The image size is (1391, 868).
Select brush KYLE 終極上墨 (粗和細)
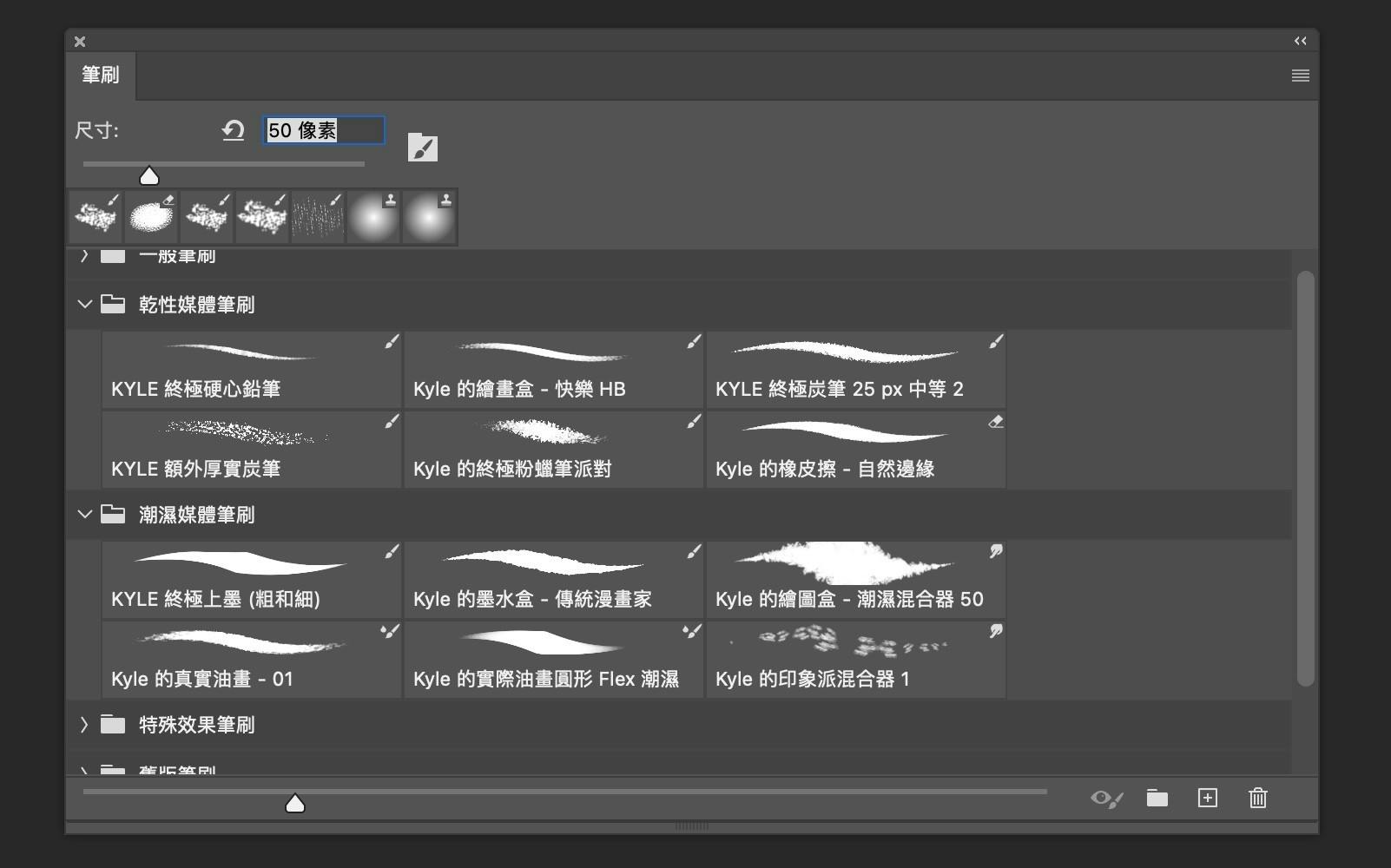tap(252, 580)
